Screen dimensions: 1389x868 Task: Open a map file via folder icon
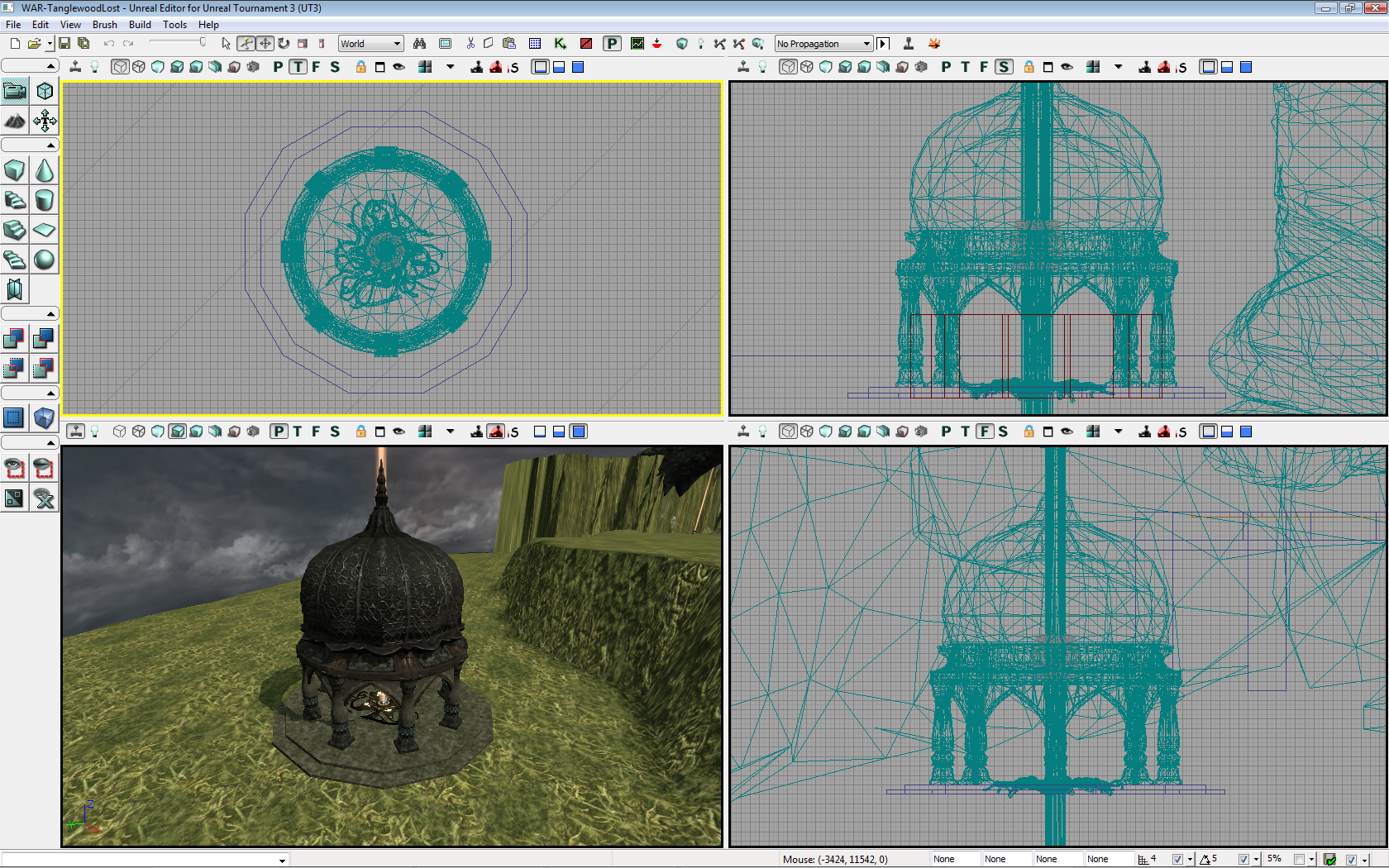tap(34, 44)
